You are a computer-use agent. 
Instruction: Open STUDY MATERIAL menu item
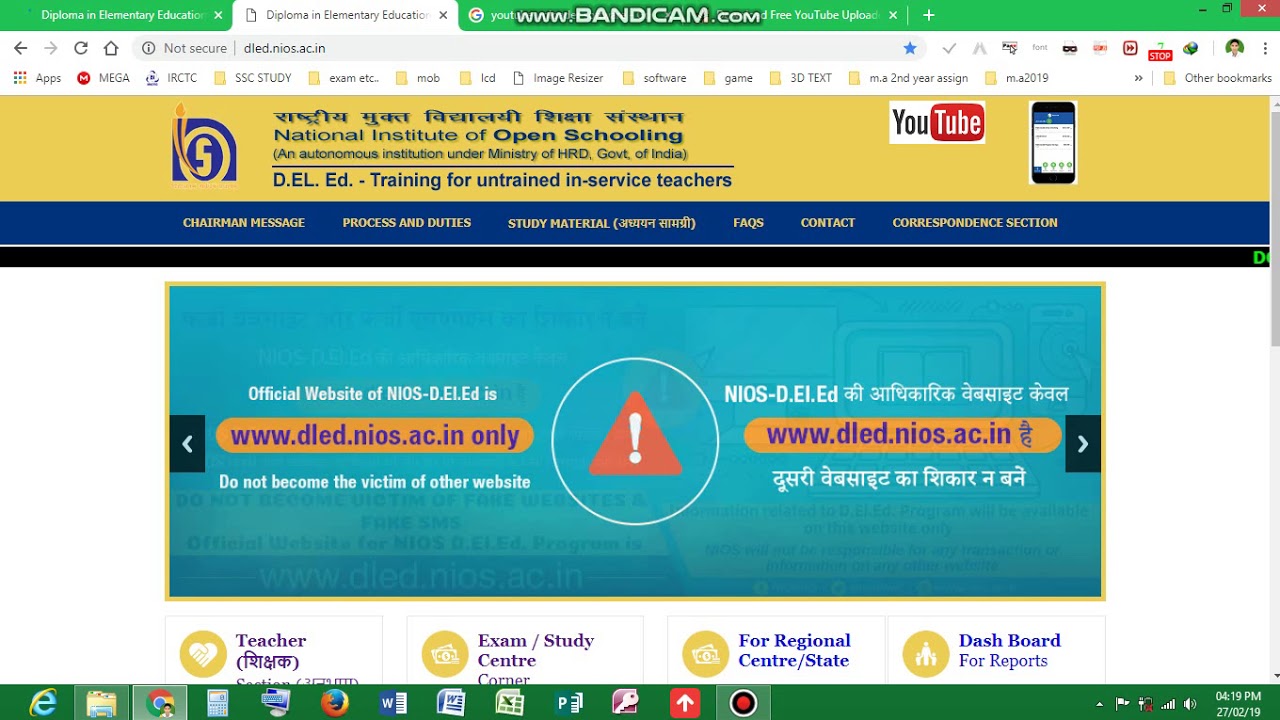click(602, 223)
